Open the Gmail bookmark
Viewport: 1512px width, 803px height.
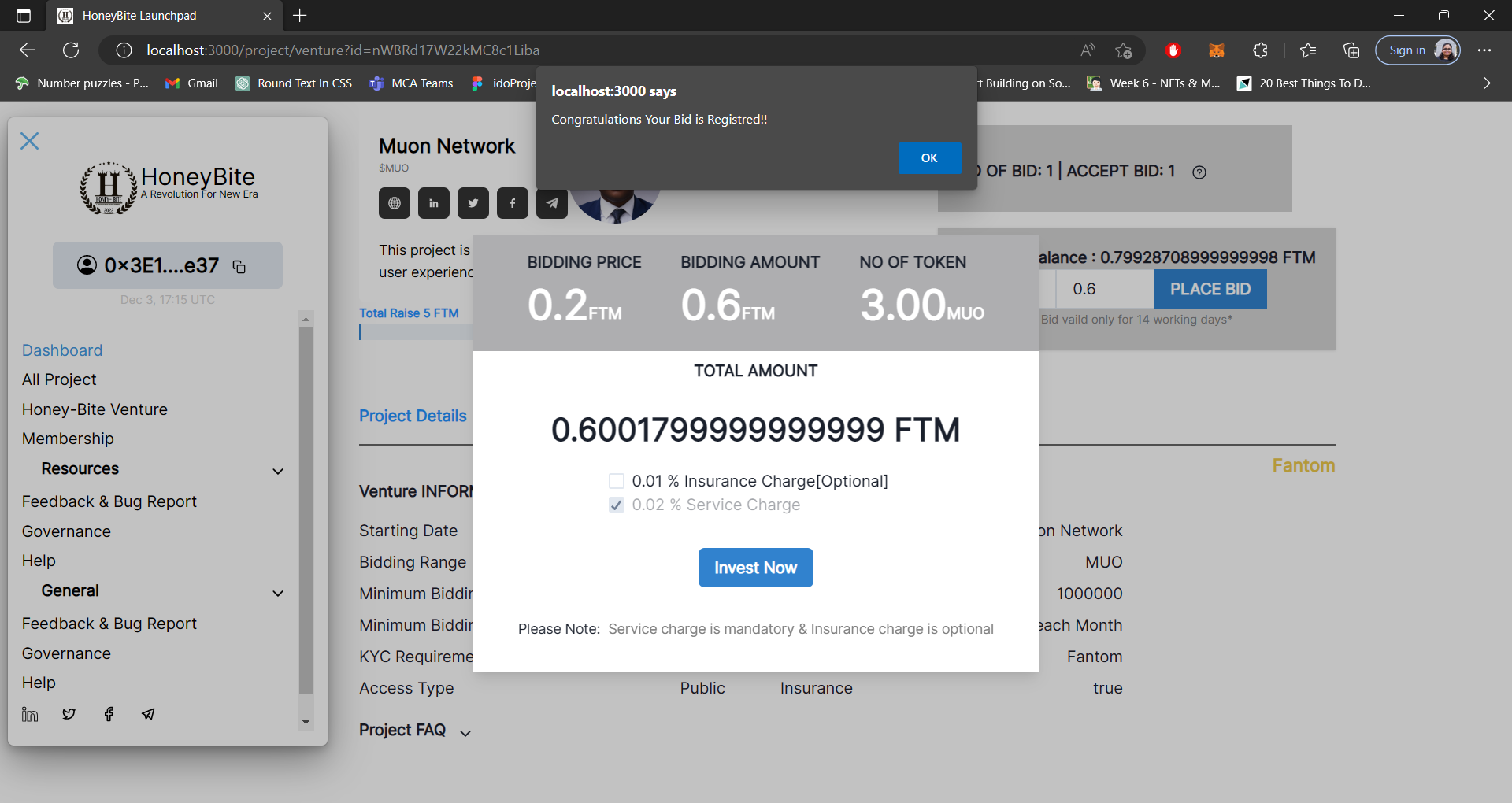191,83
